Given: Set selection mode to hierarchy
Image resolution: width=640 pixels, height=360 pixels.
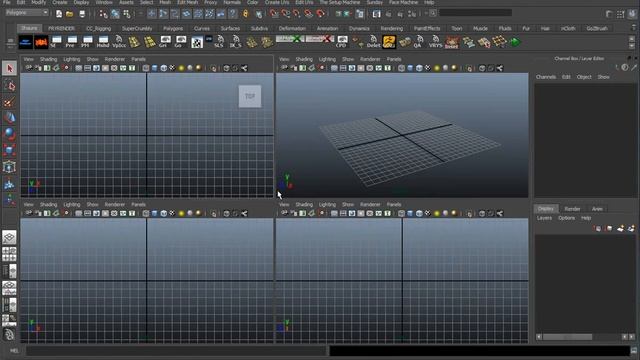Looking at the screenshot, I should (103, 14).
